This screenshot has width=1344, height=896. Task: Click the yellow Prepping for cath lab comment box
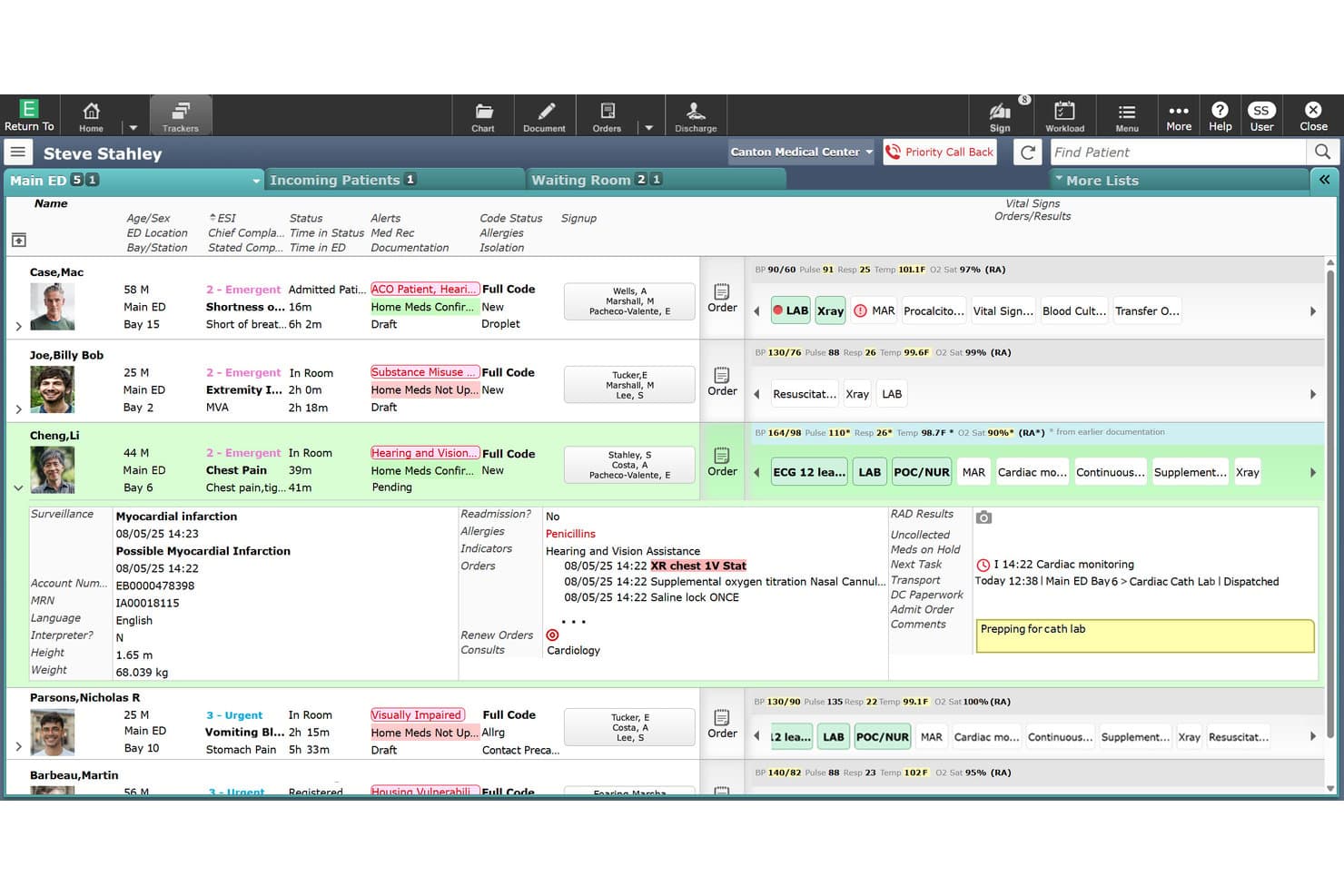[x=1144, y=635]
